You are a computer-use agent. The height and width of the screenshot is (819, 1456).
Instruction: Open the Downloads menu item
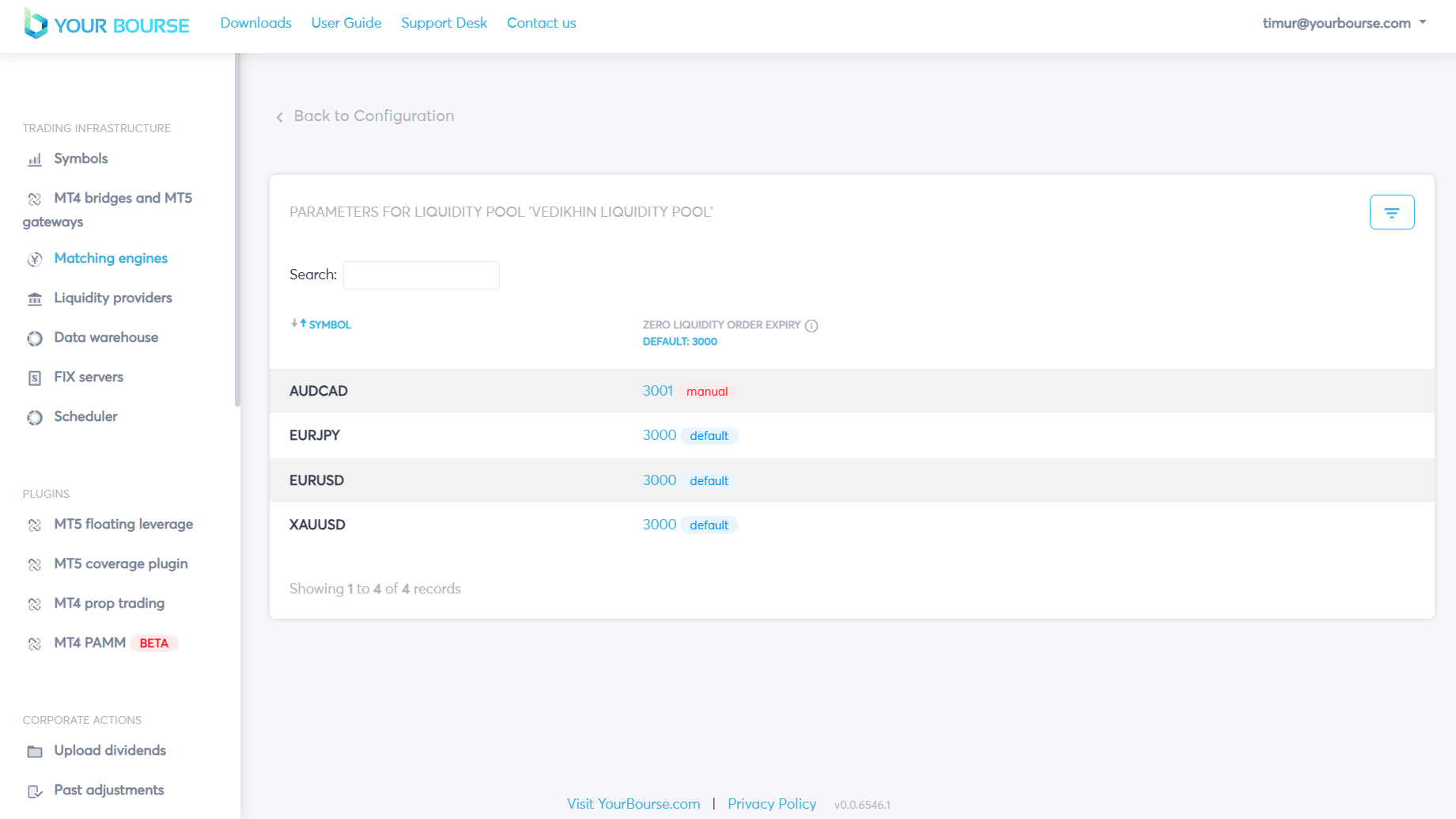point(255,23)
